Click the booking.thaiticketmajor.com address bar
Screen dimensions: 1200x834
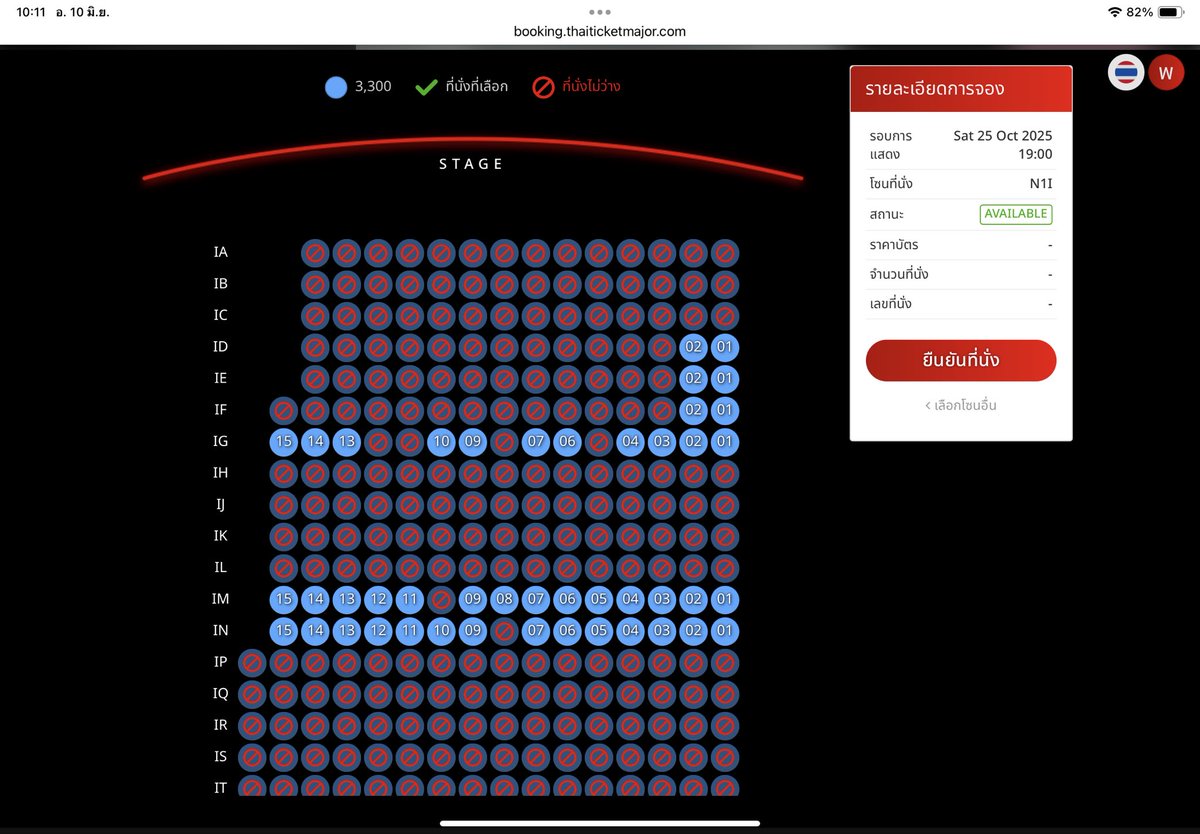point(600,31)
